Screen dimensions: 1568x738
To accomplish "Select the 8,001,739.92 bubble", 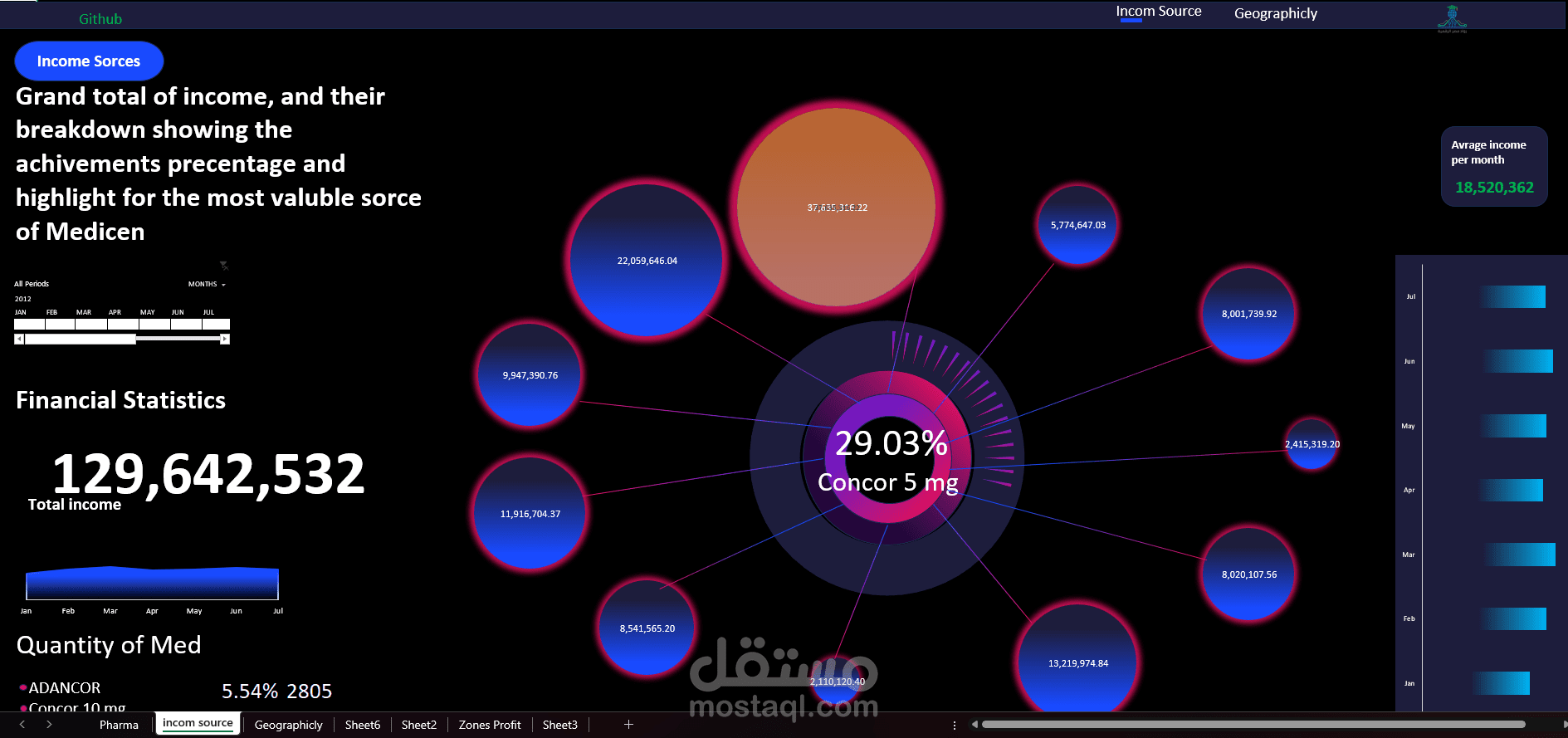I will [x=1248, y=314].
